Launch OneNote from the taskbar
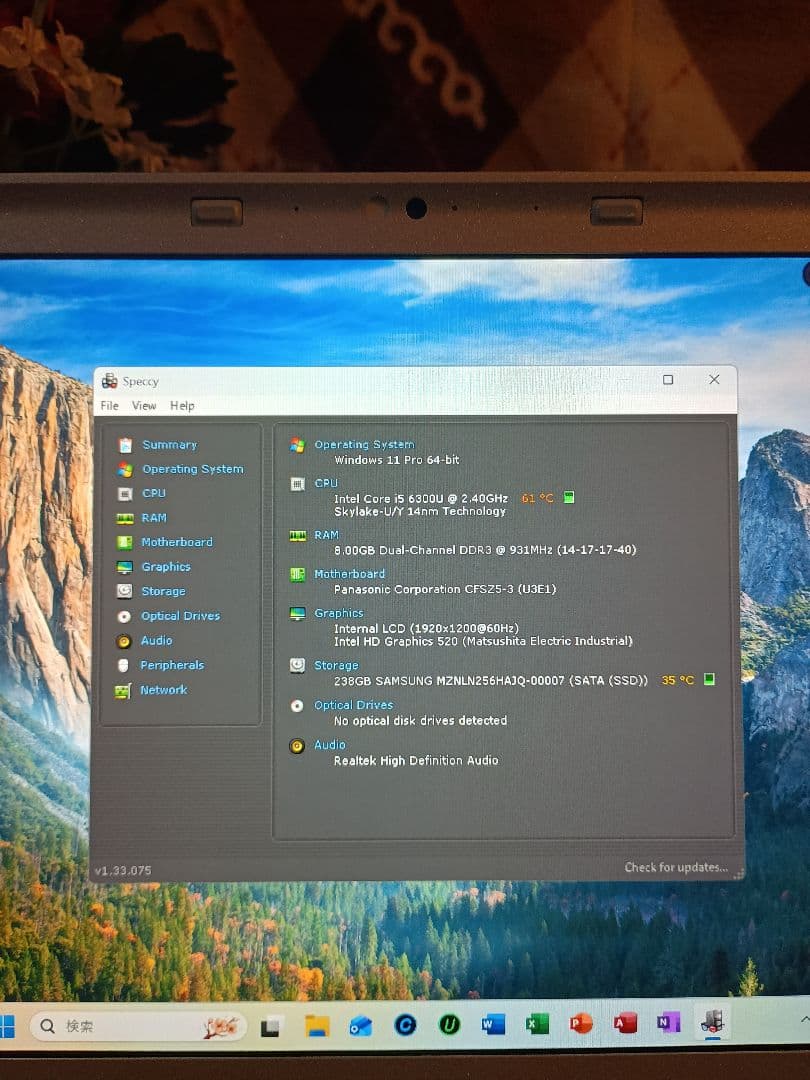 [668, 1022]
